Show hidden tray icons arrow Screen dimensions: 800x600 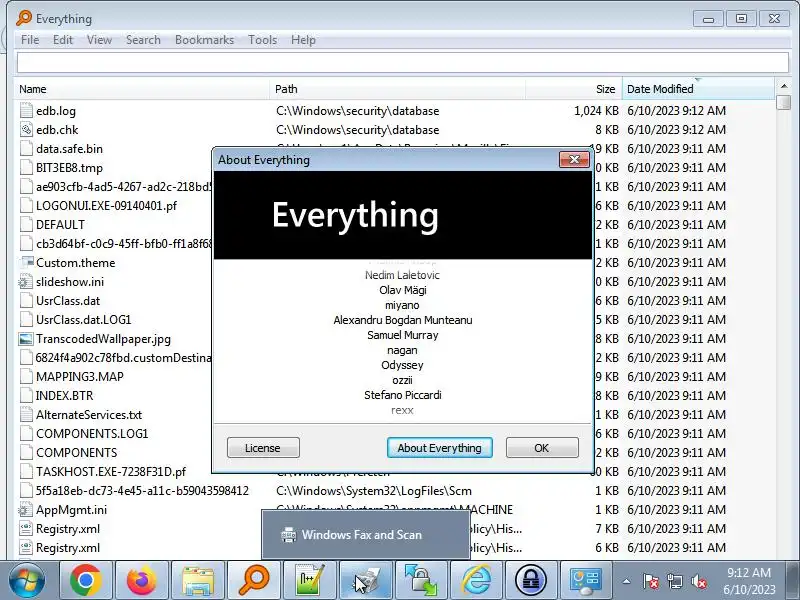coord(627,581)
